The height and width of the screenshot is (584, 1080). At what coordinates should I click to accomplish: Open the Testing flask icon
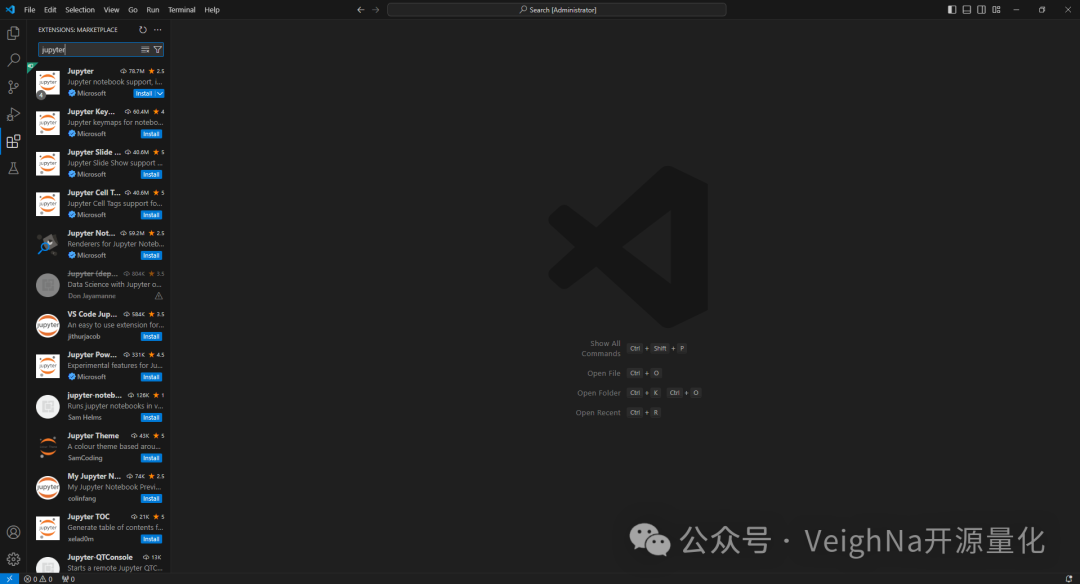(x=13, y=168)
